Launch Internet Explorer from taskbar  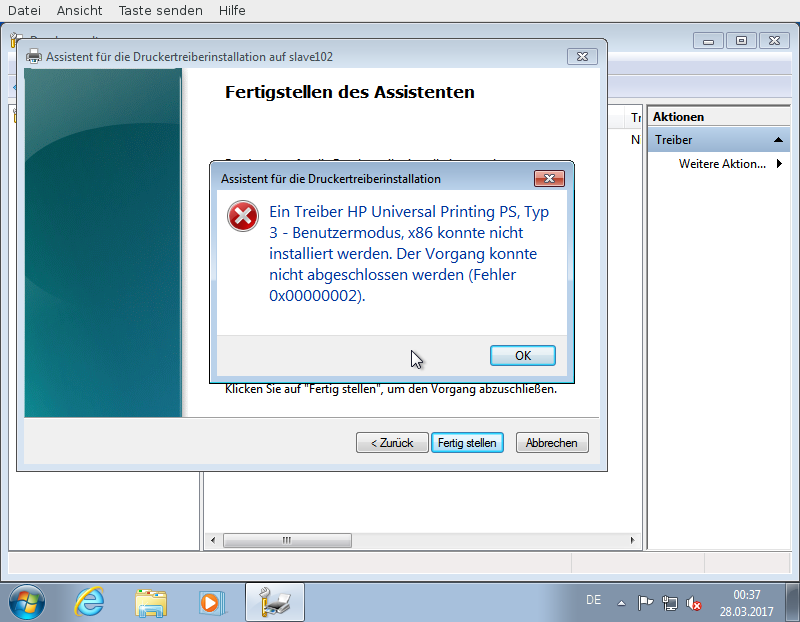90,602
